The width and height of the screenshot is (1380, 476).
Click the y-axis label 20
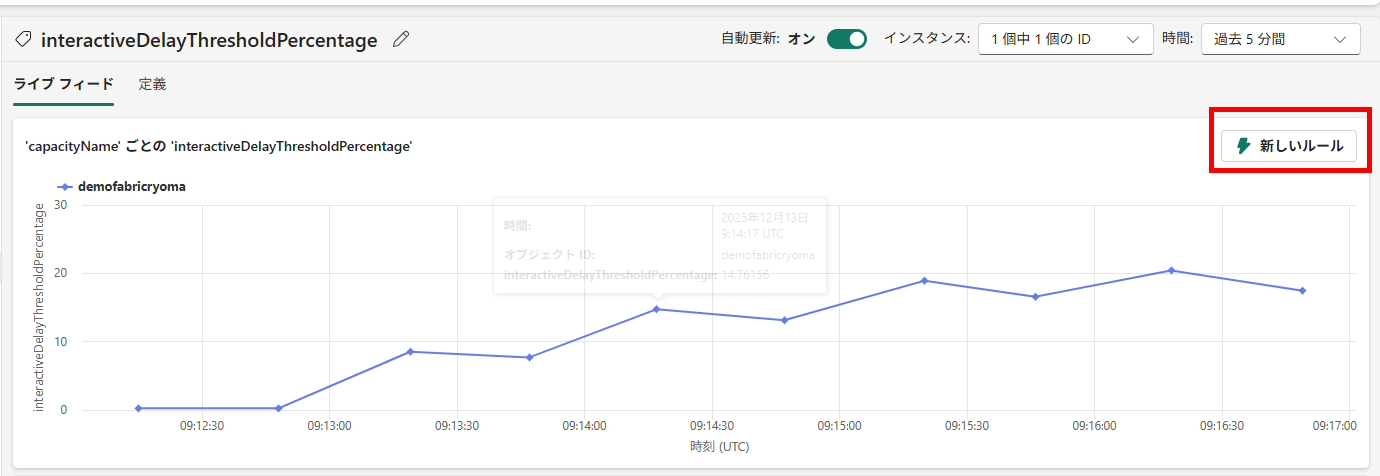click(x=60, y=273)
